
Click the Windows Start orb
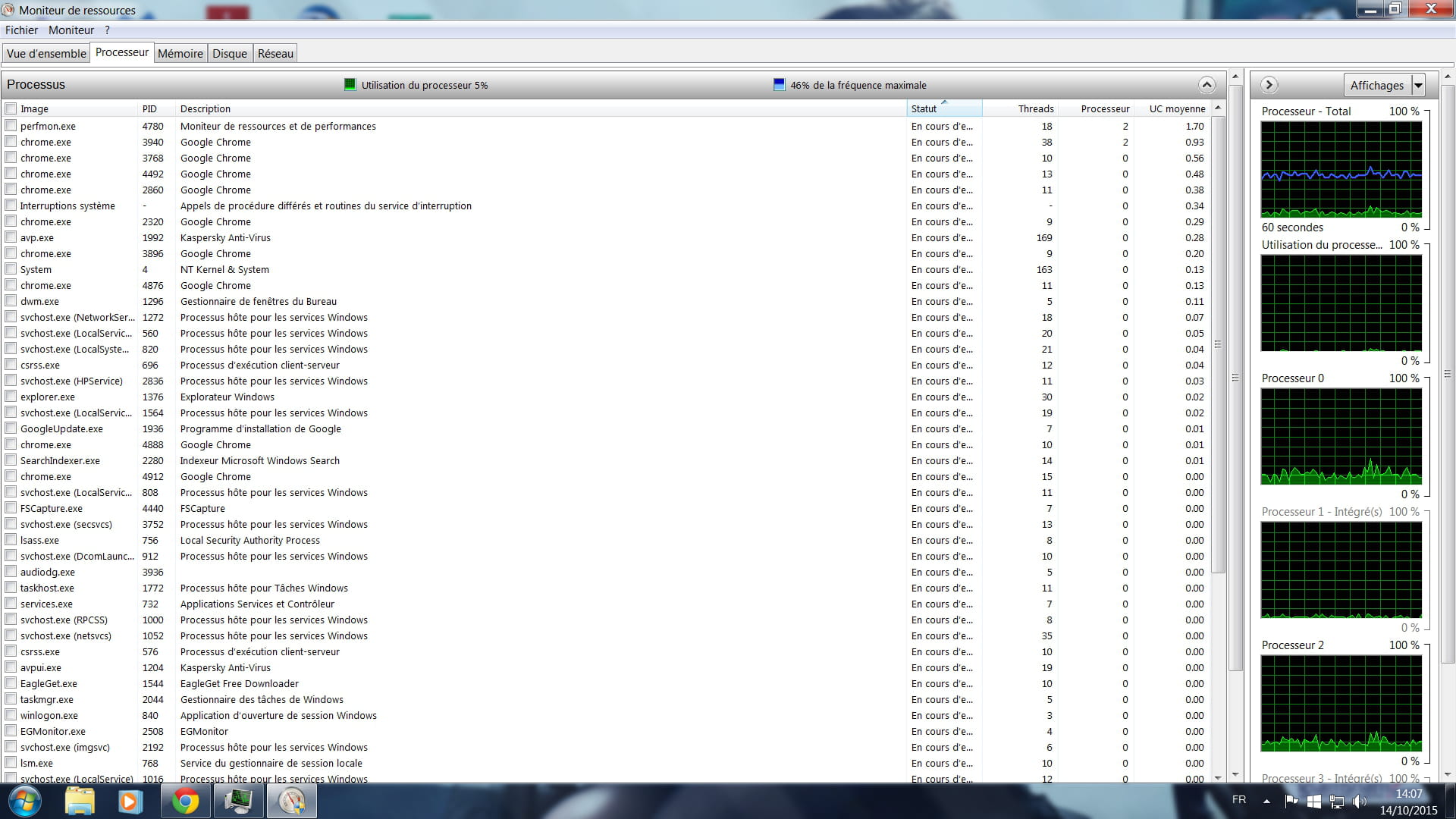click(x=25, y=801)
